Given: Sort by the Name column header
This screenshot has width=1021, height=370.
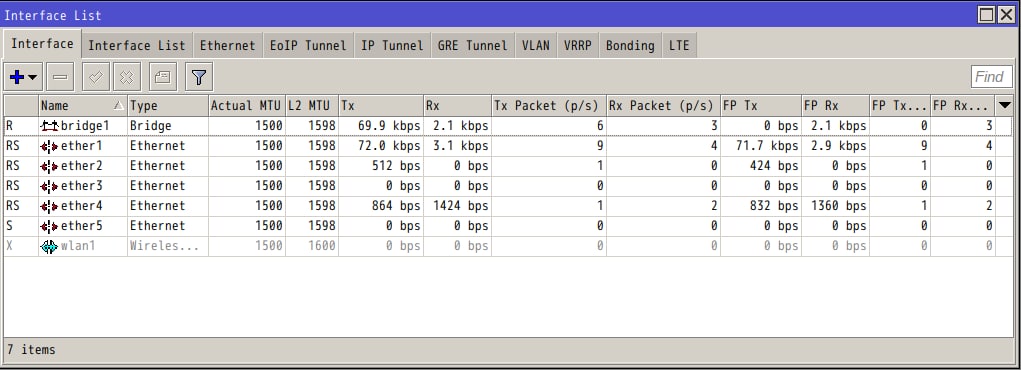Looking at the screenshot, I should tap(83, 106).
